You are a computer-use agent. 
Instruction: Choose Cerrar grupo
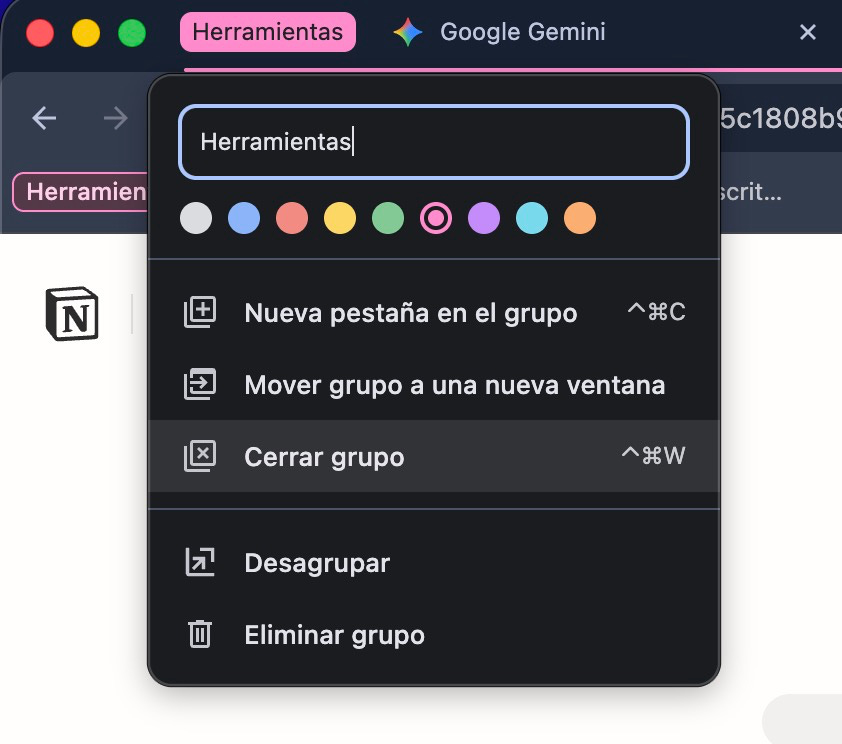coord(434,456)
